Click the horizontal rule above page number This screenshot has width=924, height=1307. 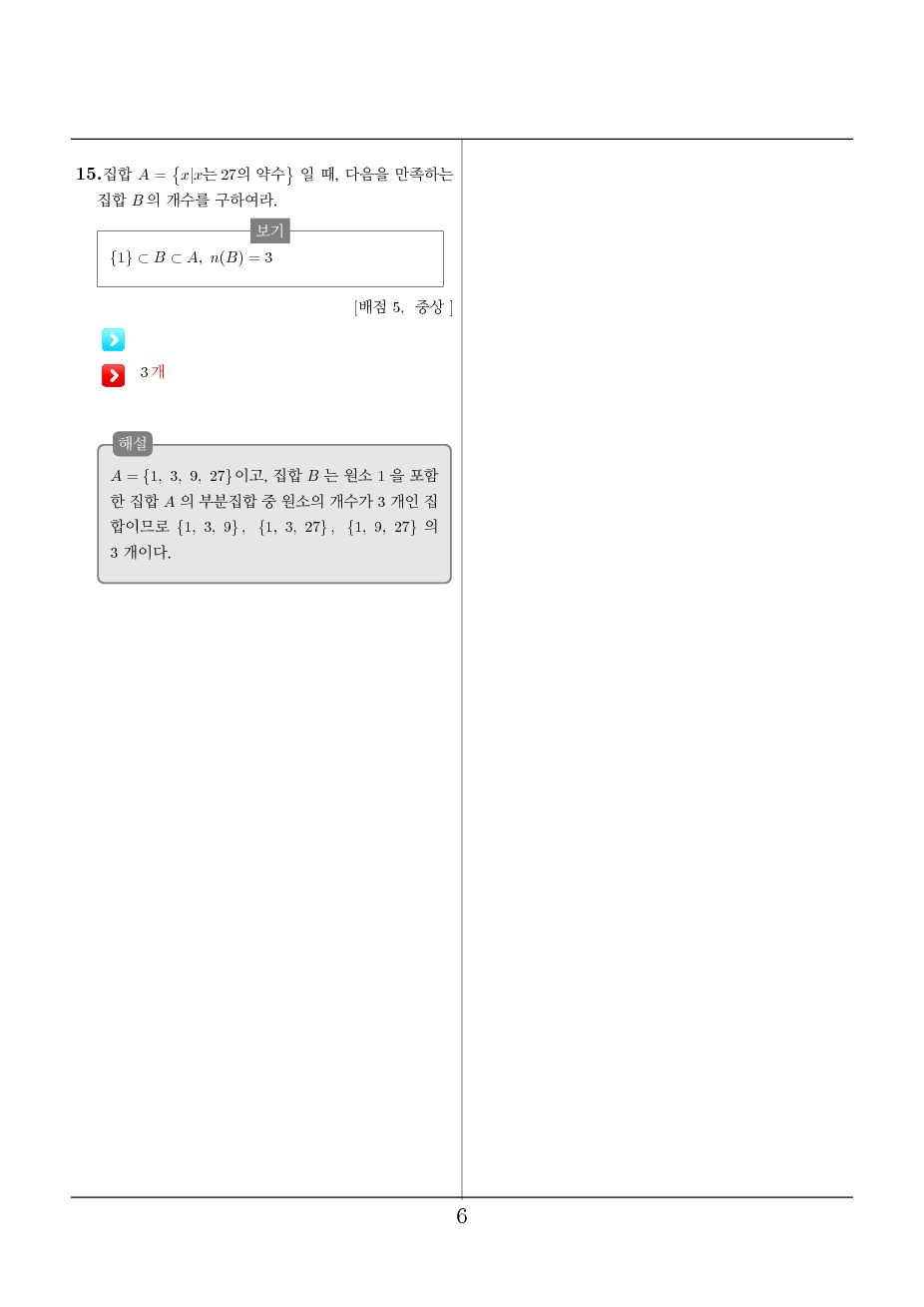[x=462, y=1197]
